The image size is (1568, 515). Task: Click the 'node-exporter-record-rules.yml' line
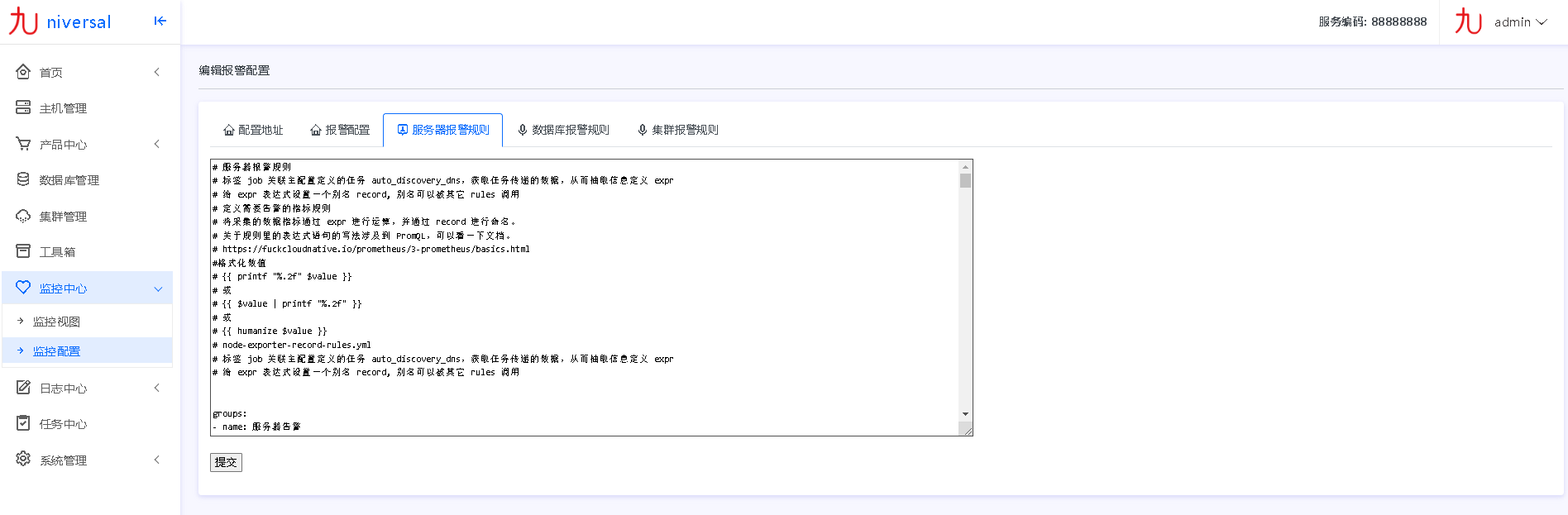[292, 345]
